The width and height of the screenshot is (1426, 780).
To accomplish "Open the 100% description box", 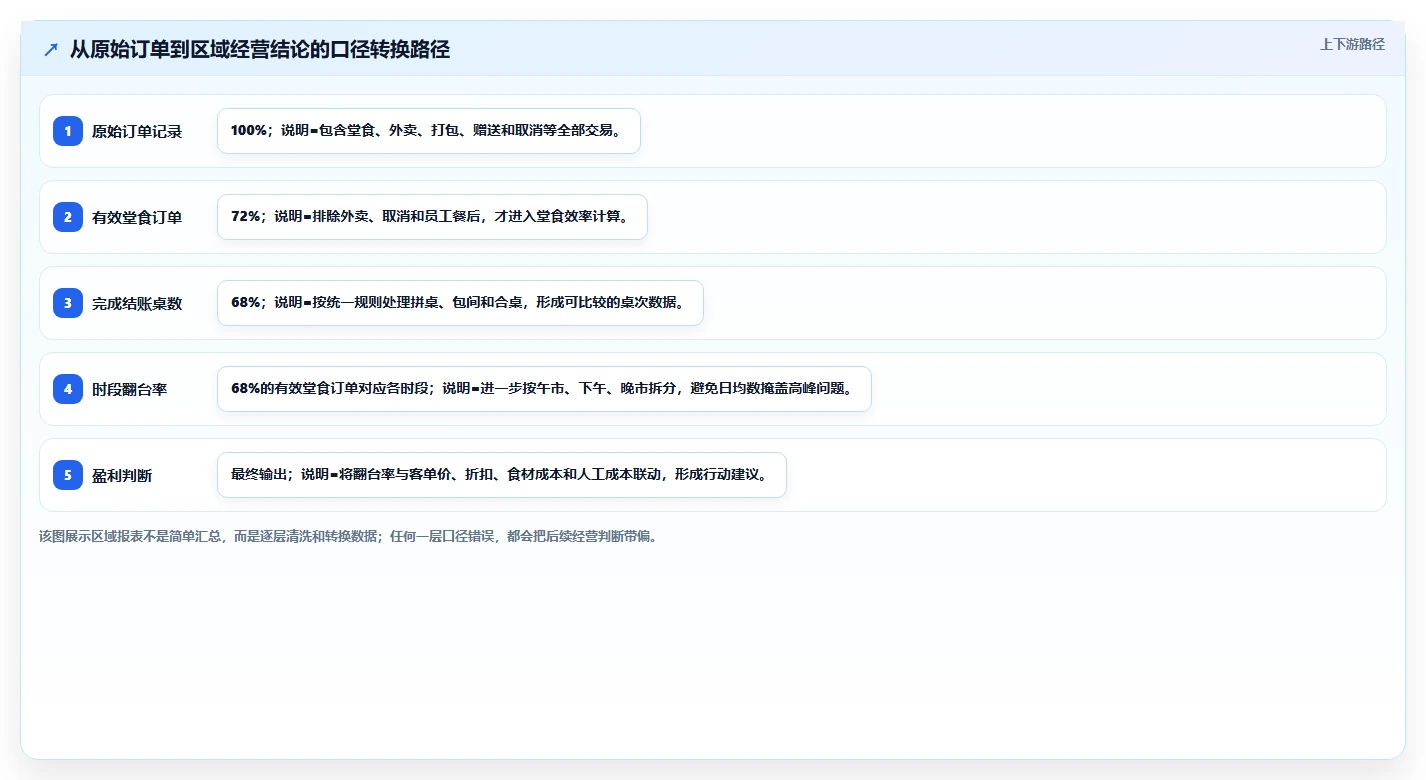I will tap(429, 131).
